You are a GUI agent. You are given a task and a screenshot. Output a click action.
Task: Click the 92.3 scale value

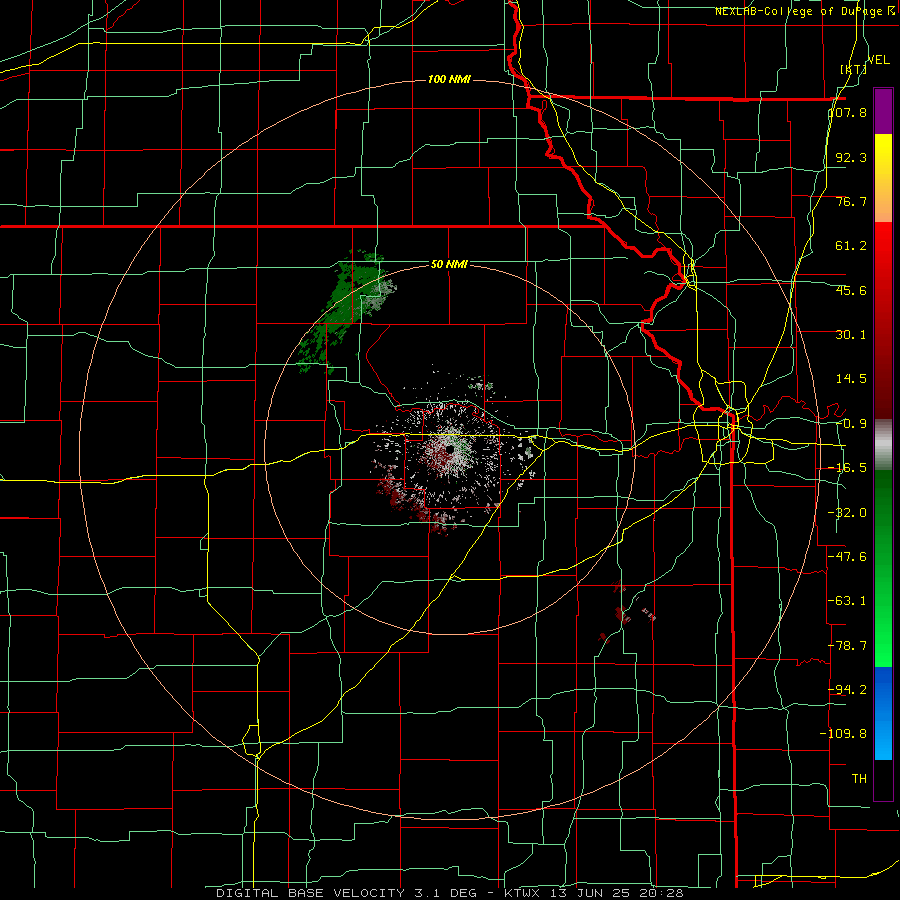point(851,157)
